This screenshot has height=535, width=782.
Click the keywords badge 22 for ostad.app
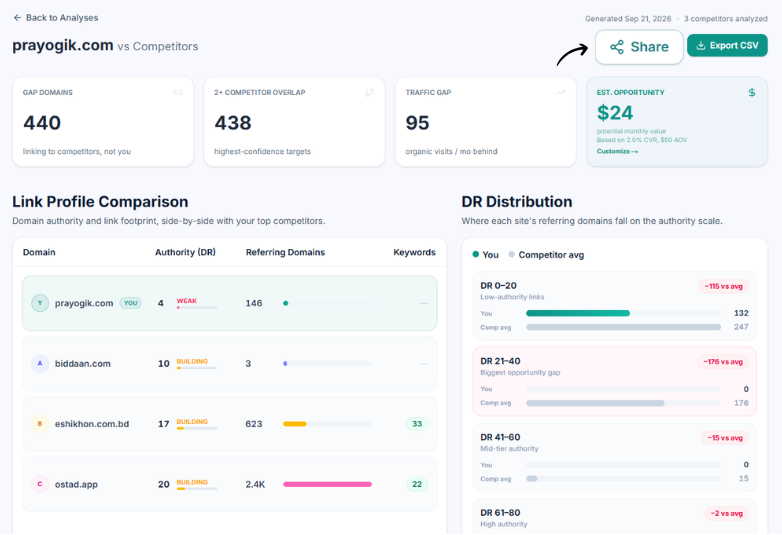(x=417, y=484)
